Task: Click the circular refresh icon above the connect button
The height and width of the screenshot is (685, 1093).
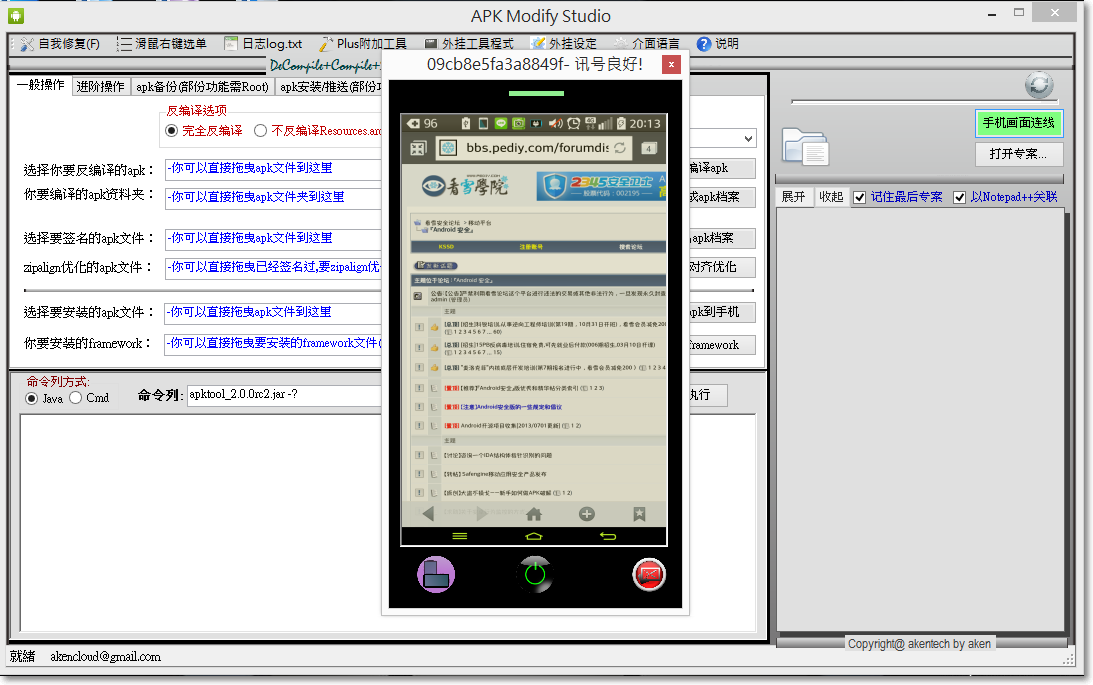Action: (x=1039, y=85)
